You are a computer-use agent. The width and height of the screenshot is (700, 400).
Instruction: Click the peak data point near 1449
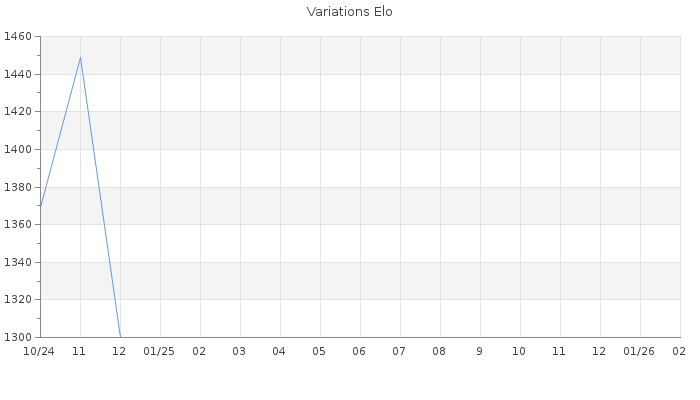pos(80,57)
